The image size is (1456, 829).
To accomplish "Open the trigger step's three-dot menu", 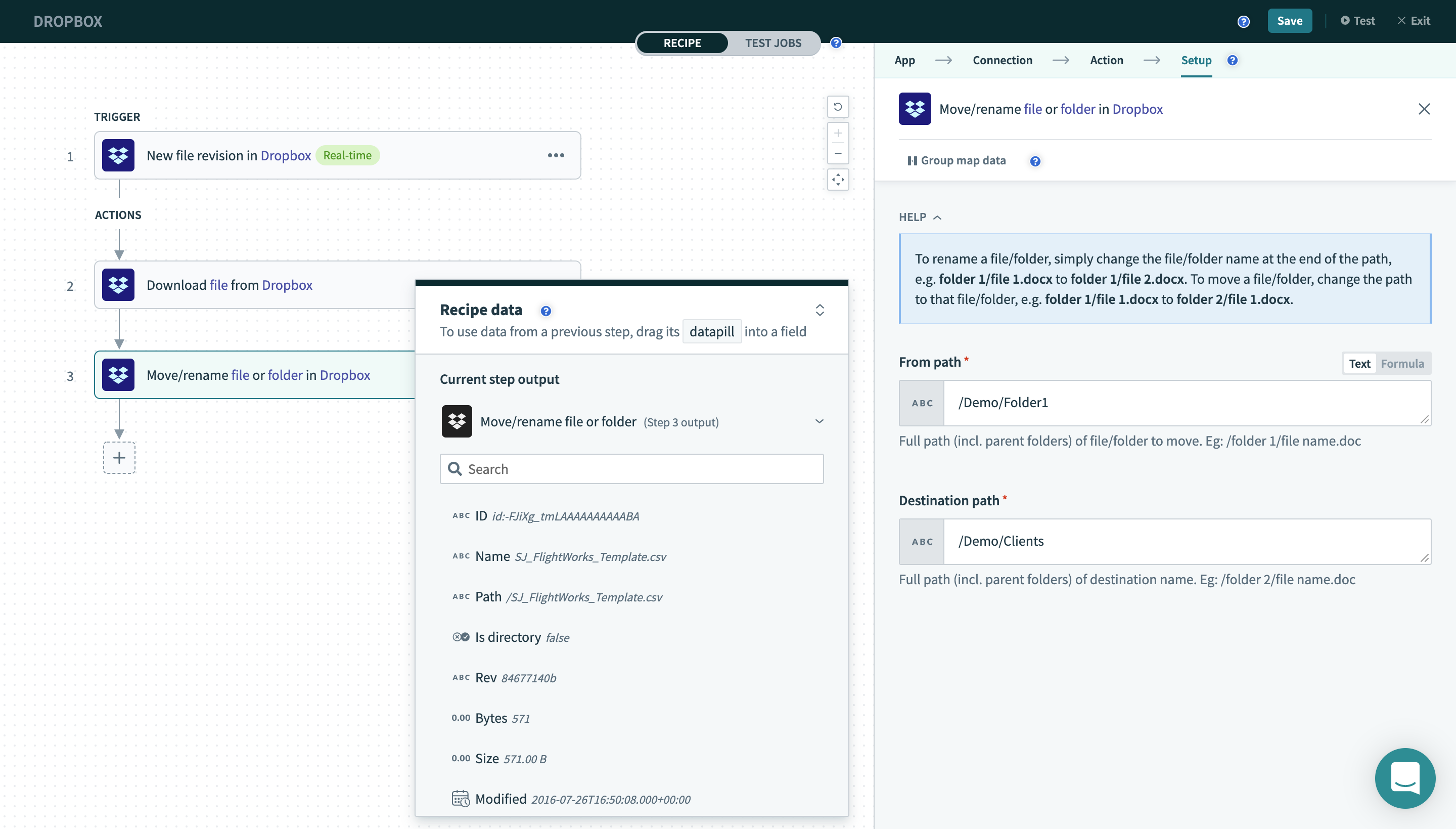I will [555, 155].
